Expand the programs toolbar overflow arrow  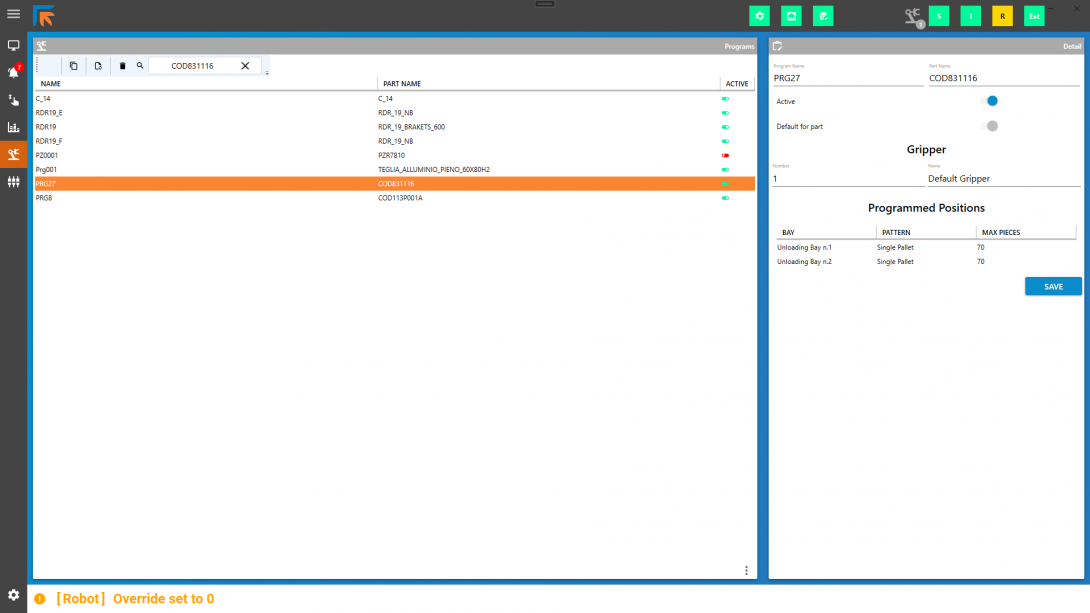click(267, 73)
